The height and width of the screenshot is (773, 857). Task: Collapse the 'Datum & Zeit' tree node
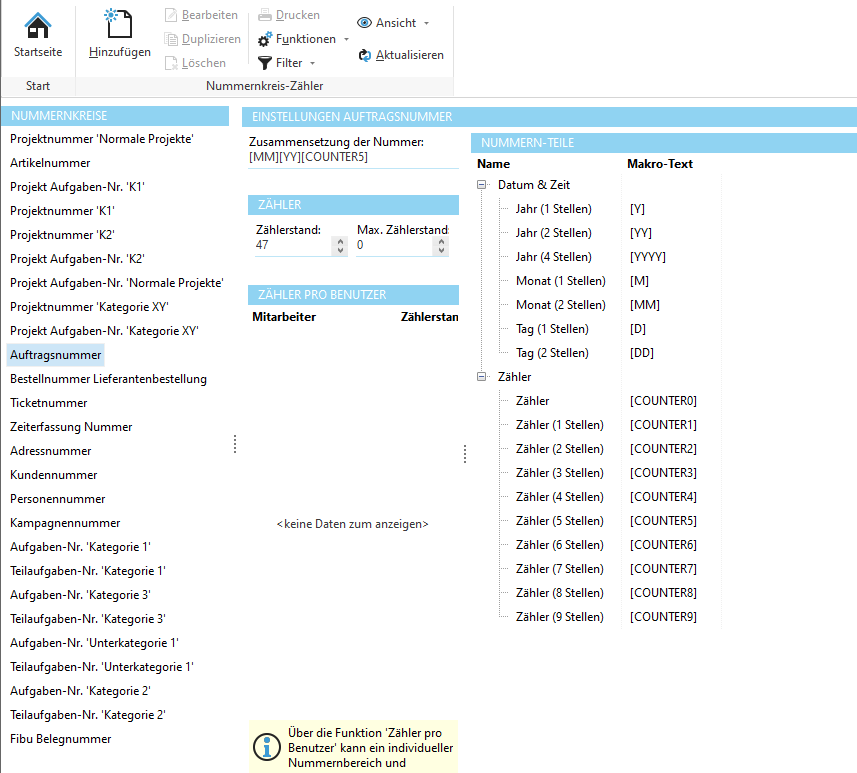click(483, 185)
